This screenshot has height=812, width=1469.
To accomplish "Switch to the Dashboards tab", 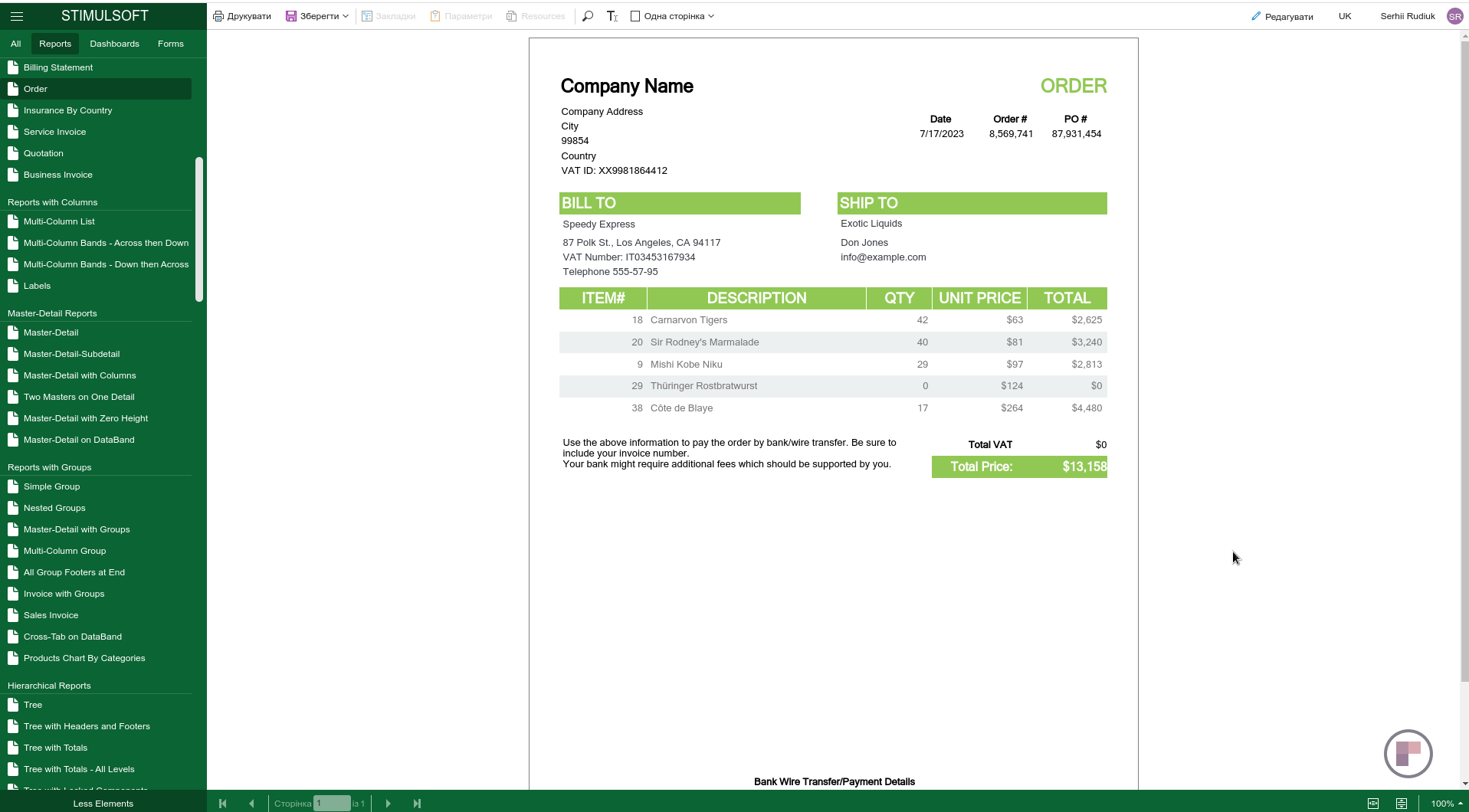I will [x=114, y=44].
